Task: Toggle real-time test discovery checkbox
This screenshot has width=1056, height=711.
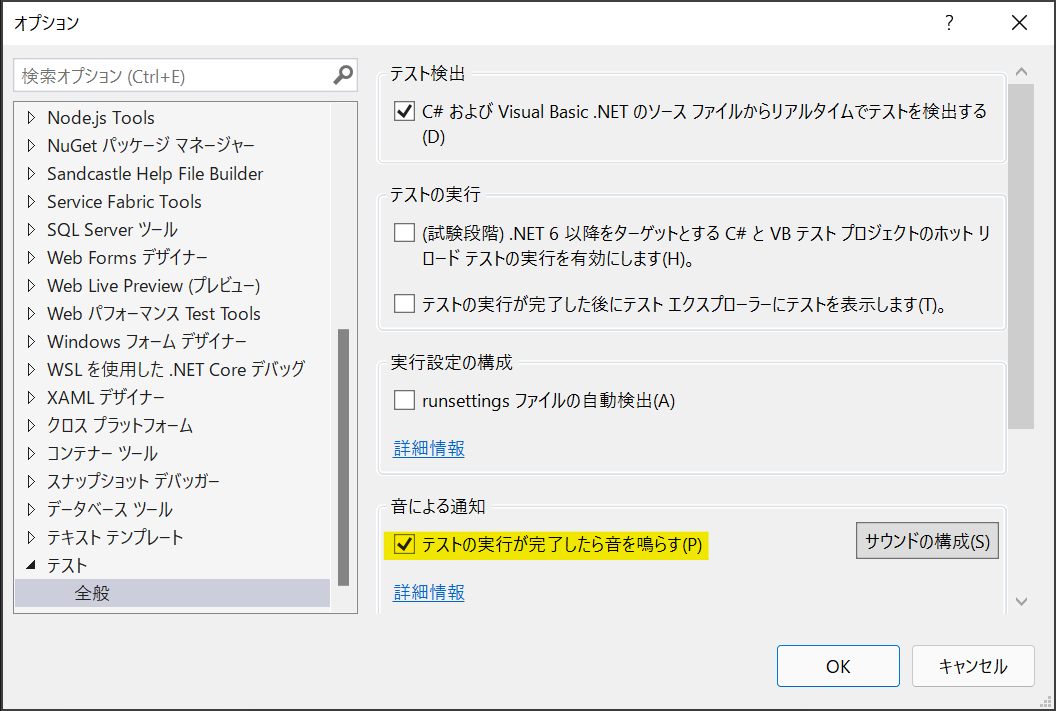Action: tap(404, 111)
